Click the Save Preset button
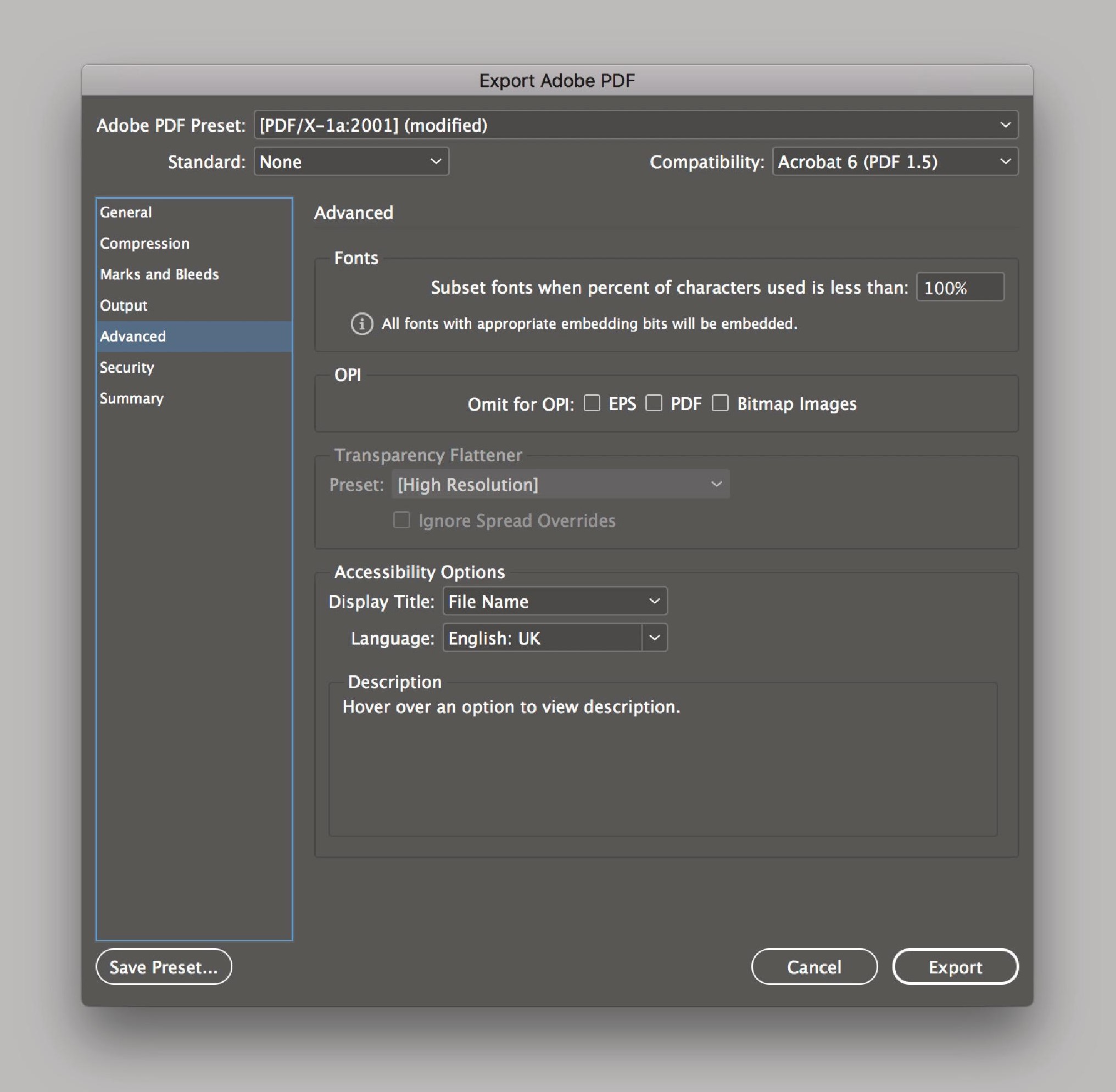Screen dimensions: 1116x1092 click(164, 967)
